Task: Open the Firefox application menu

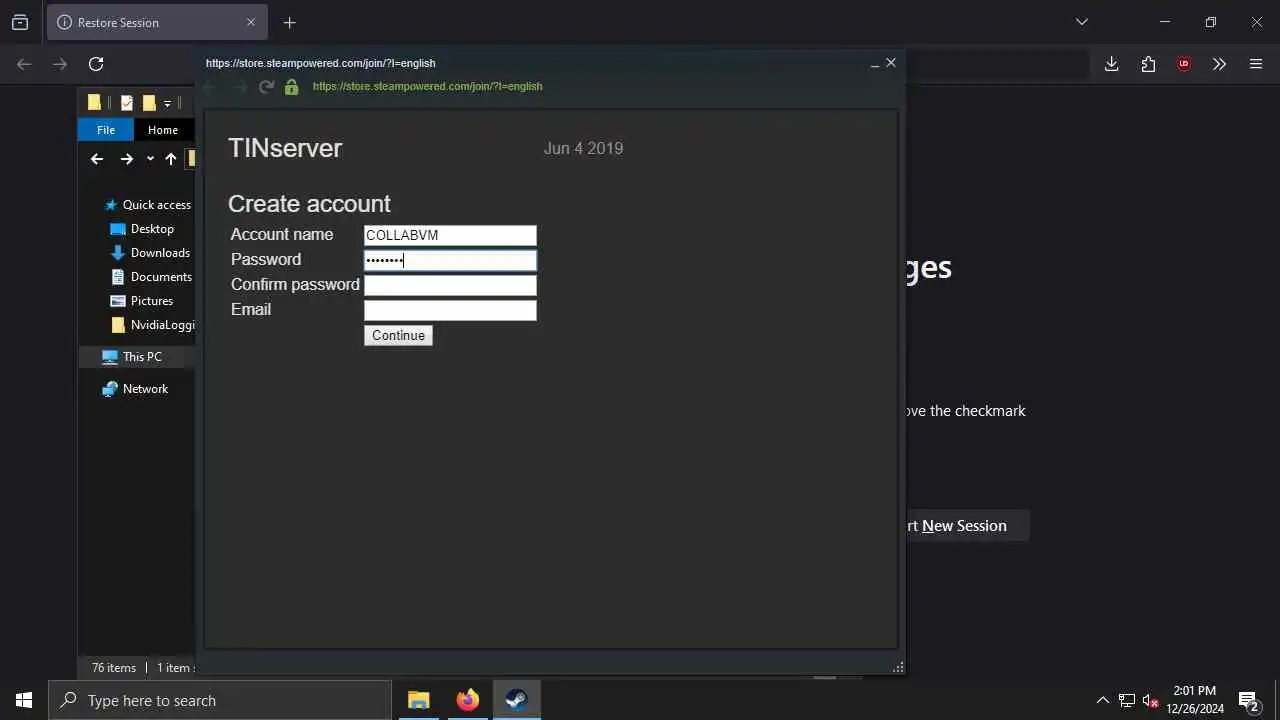Action: [1256, 64]
